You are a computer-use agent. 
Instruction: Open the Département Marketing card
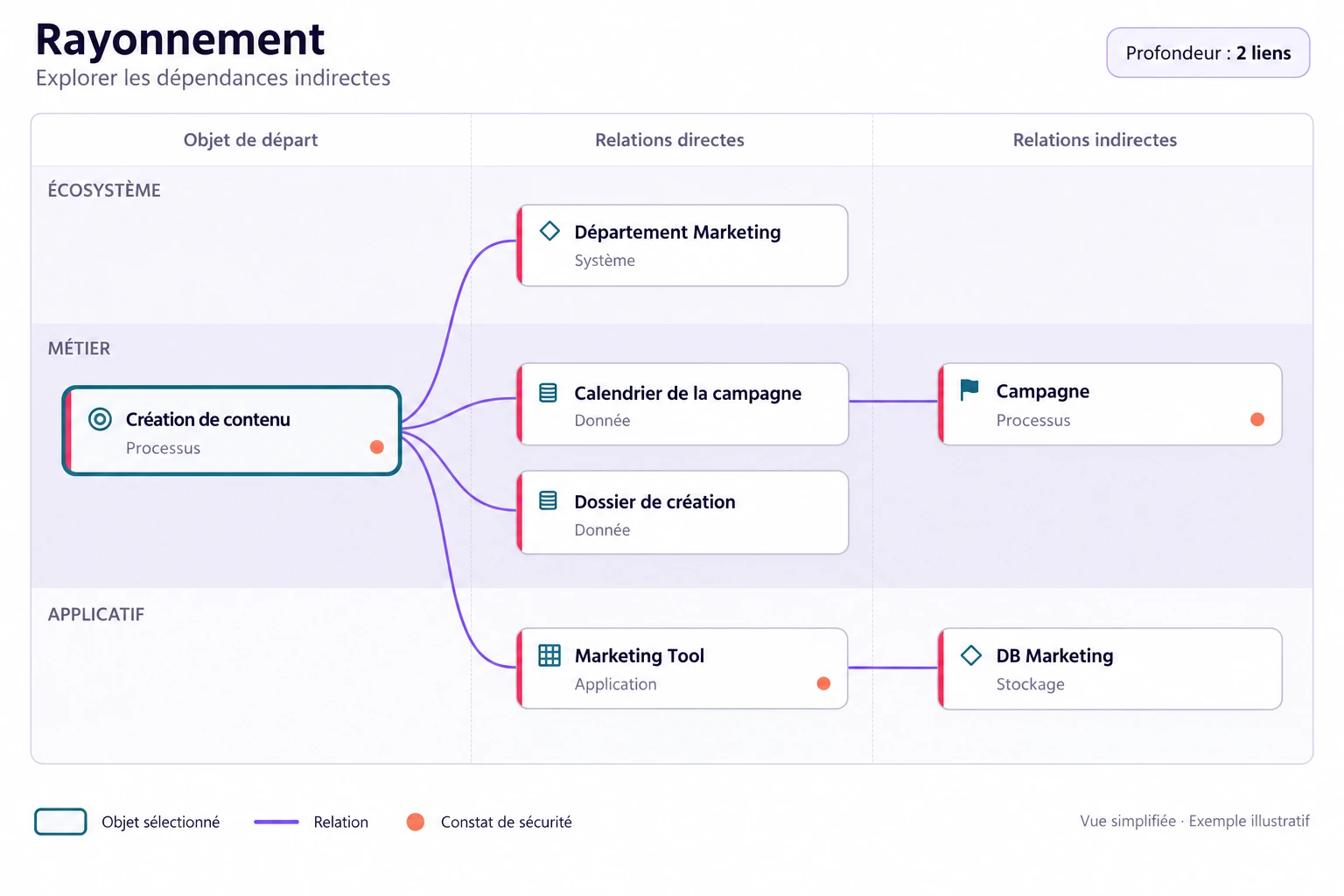pyautogui.click(x=682, y=245)
